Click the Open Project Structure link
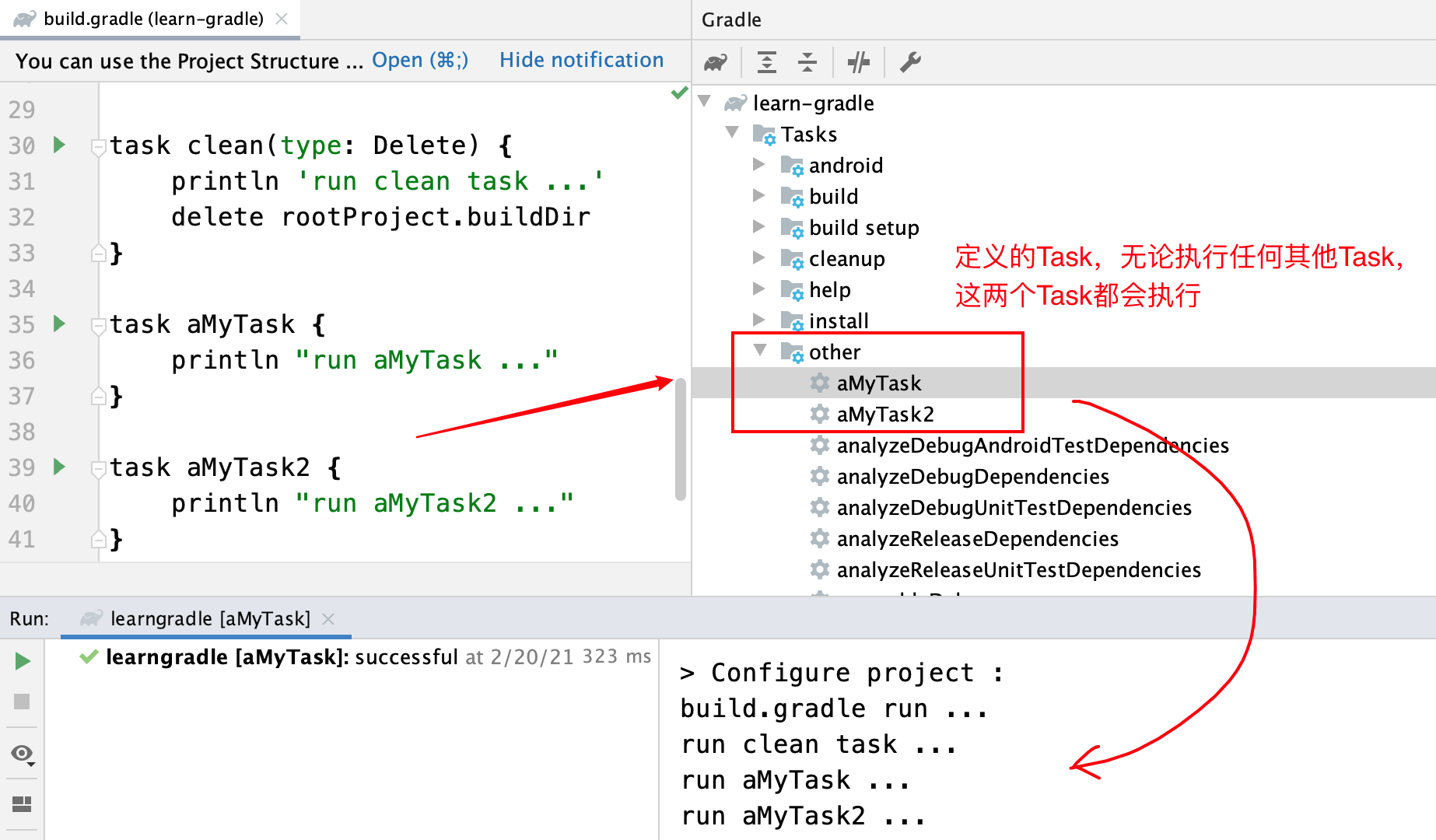The image size is (1436, 840). click(419, 60)
